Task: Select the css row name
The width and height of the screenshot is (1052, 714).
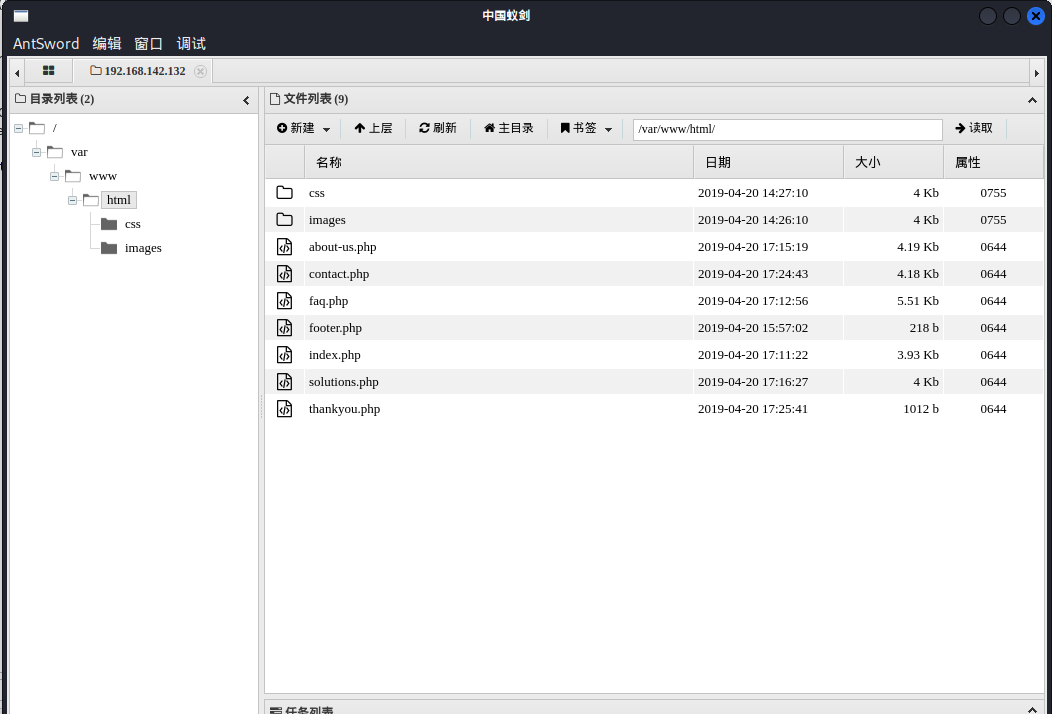Action: (317, 193)
